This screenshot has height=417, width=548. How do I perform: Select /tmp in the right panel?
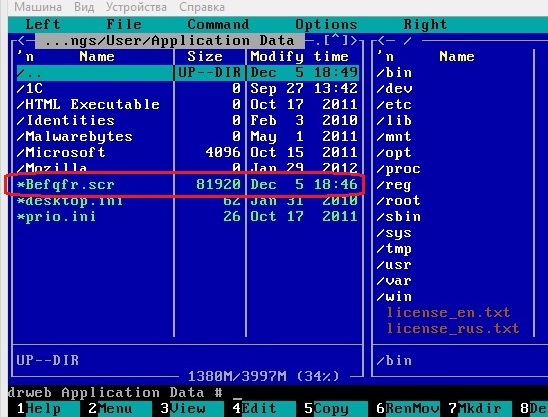pos(394,249)
